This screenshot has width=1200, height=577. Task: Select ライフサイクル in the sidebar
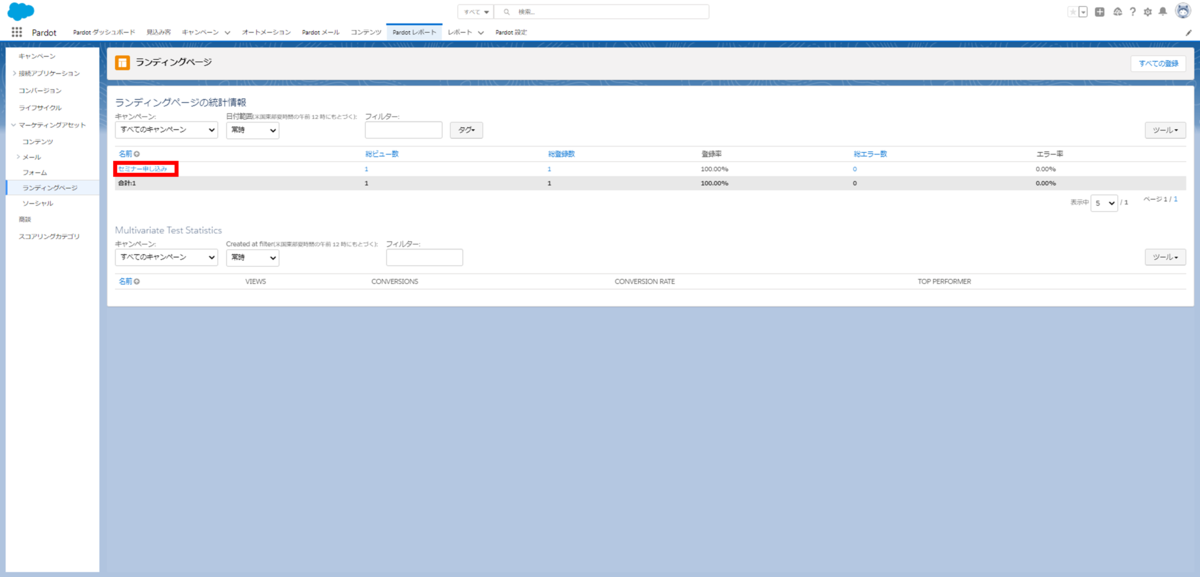[x=40, y=107]
